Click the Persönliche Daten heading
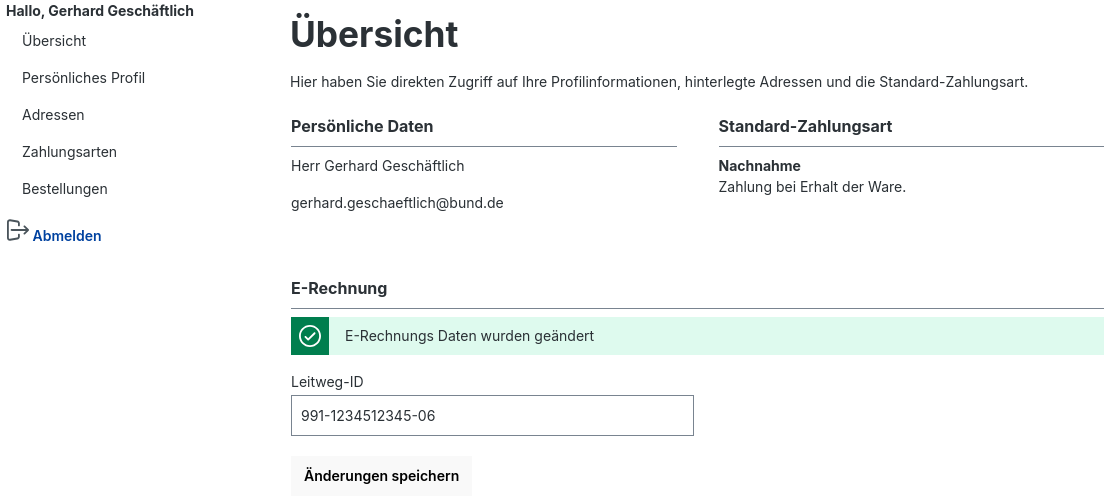The image size is (1113, 502). [x=362, y=126]
